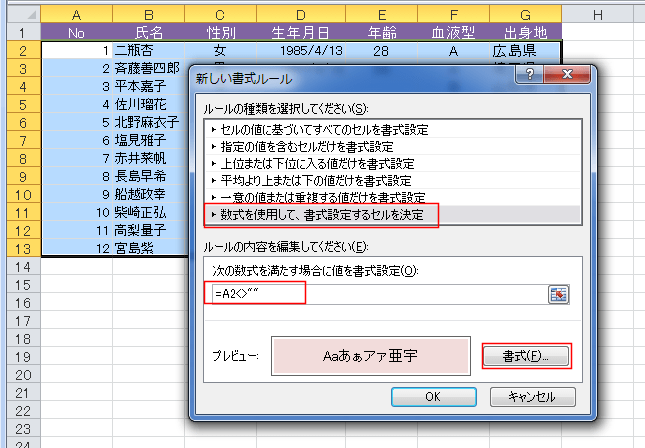645x448 pixels.
Task: Select row 20 header
Action: 24,375
